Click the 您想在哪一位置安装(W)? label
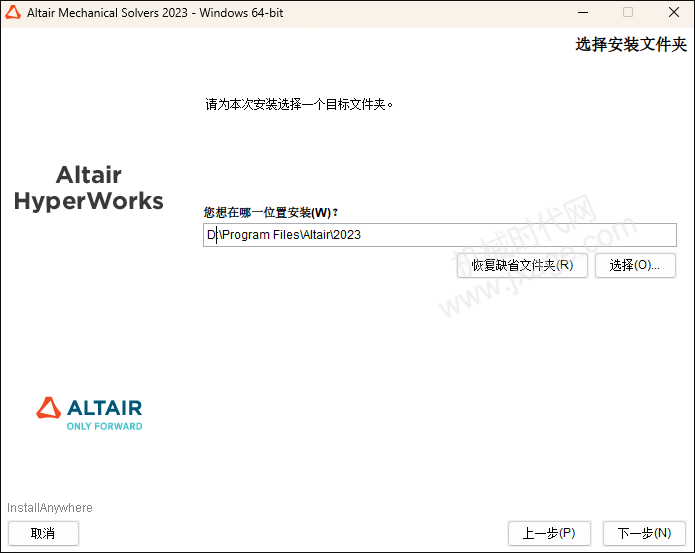 tap(270, 213)
